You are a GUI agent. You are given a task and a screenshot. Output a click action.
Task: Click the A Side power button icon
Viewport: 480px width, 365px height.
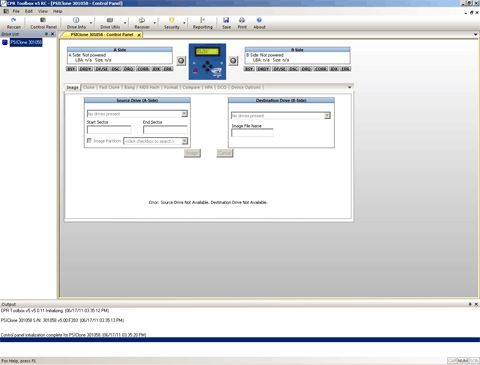181,61
